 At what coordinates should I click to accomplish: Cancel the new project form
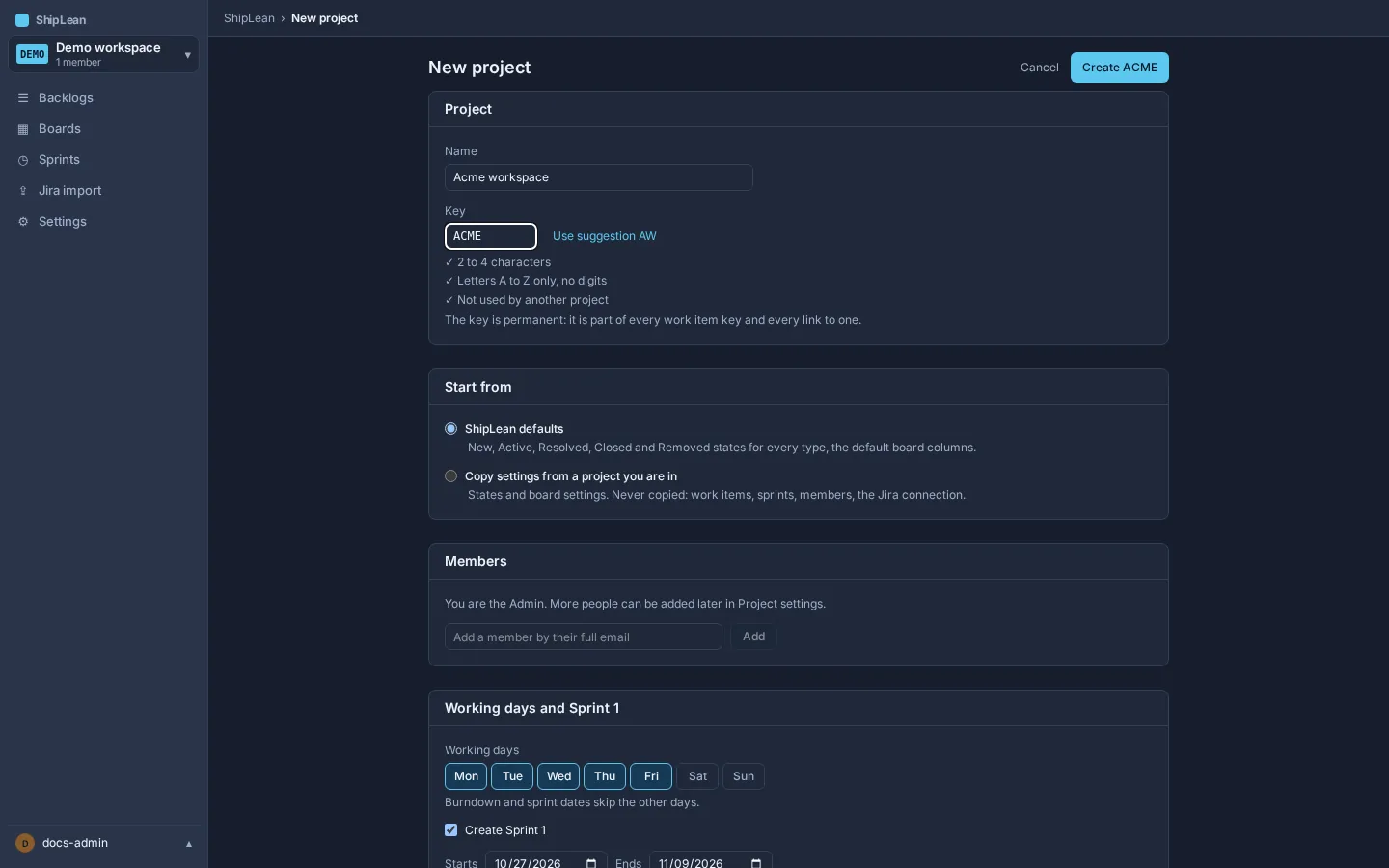[1040, 68]
